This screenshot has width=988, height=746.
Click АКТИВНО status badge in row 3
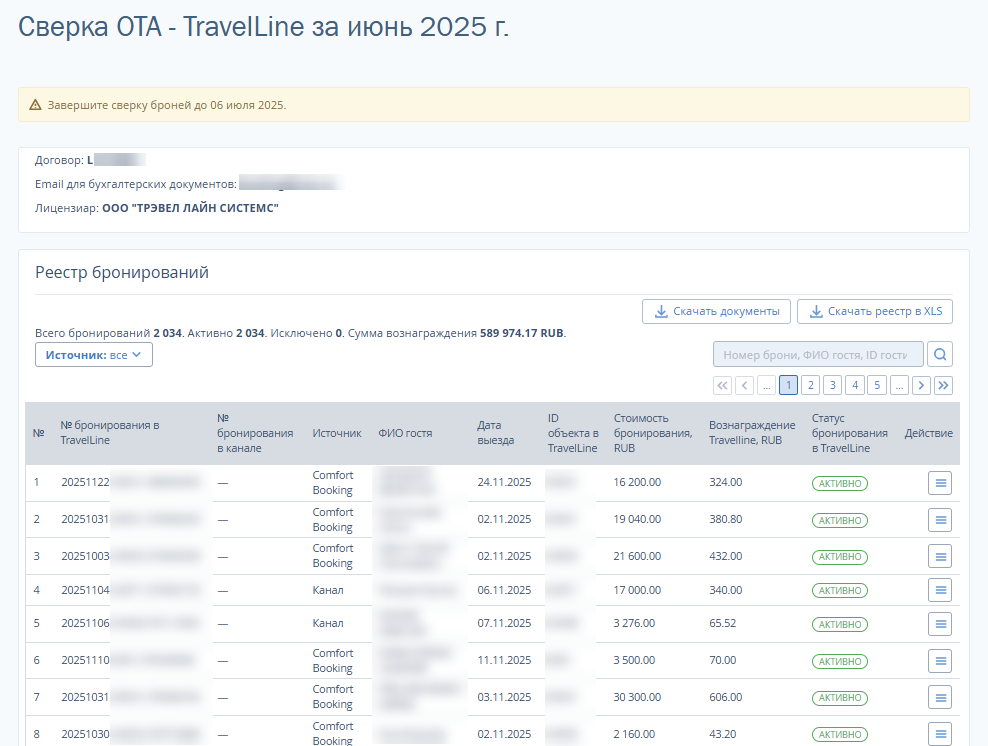(x=839, y=556)
